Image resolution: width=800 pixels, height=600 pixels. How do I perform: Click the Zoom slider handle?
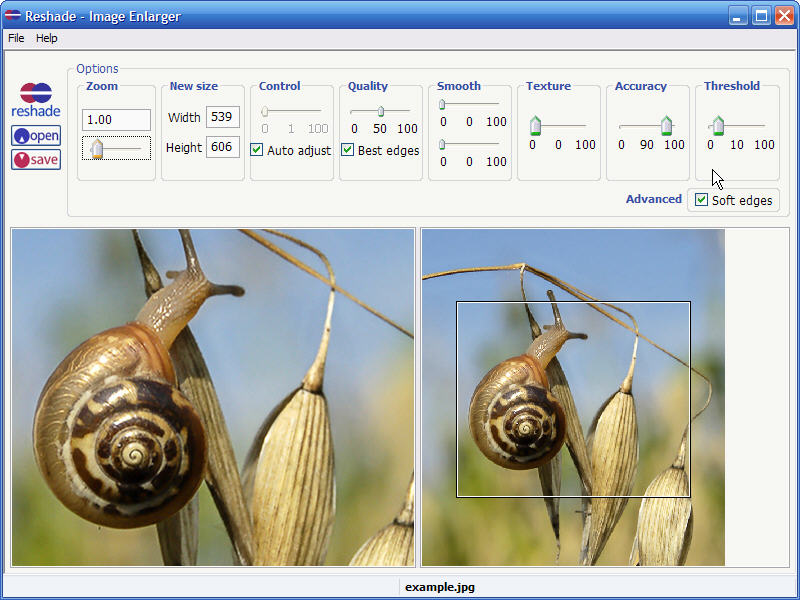tap(97, 149)
